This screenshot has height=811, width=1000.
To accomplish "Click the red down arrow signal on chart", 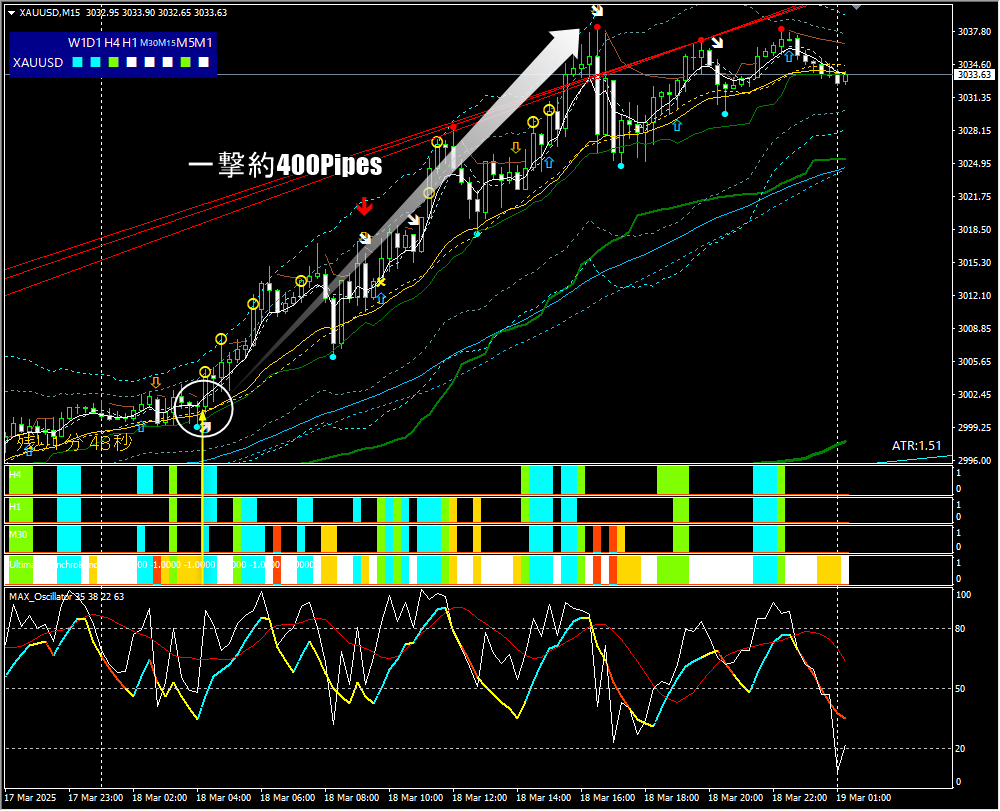I will click(x=364, y=207).
